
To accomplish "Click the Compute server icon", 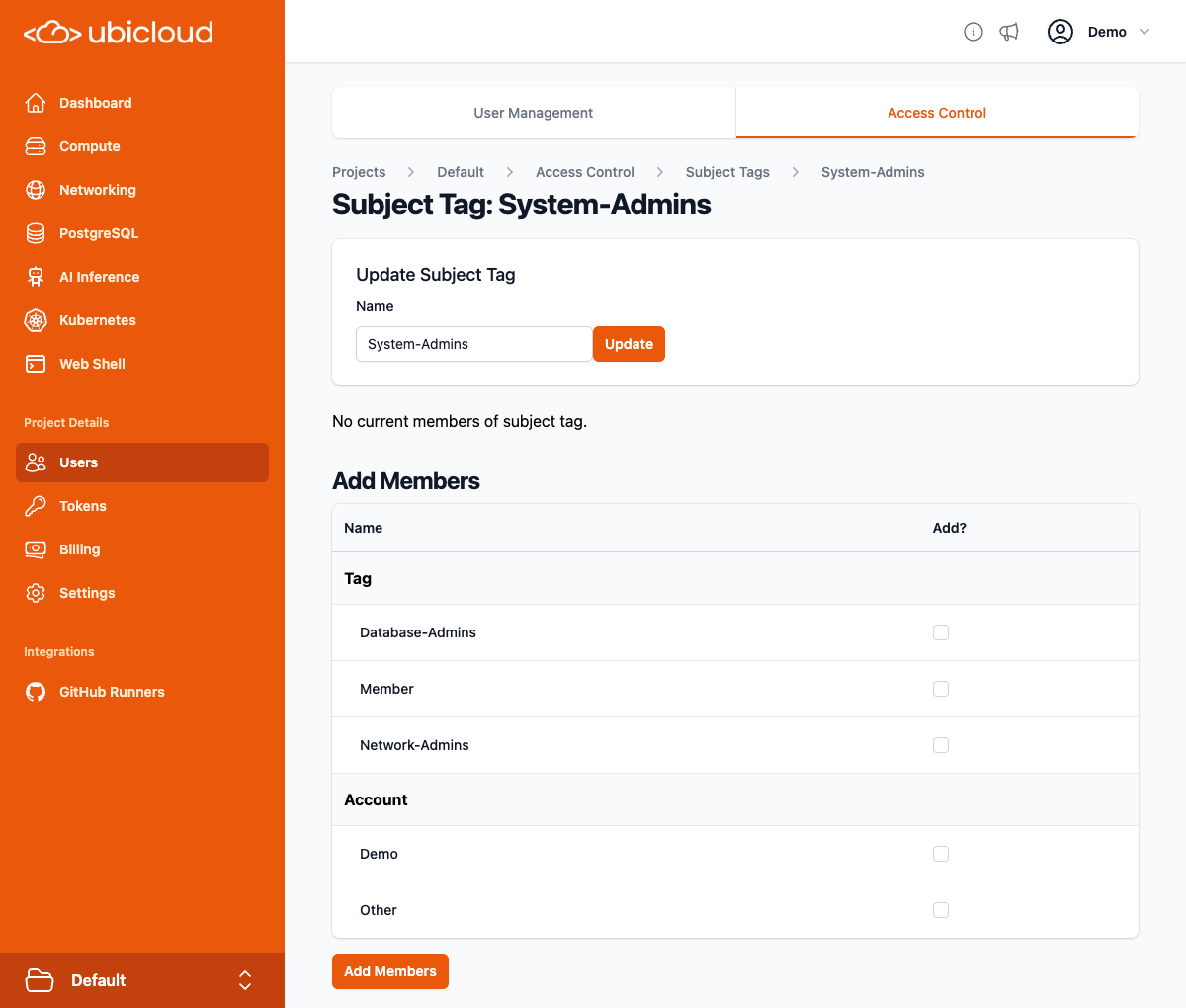I will (36, 146).
